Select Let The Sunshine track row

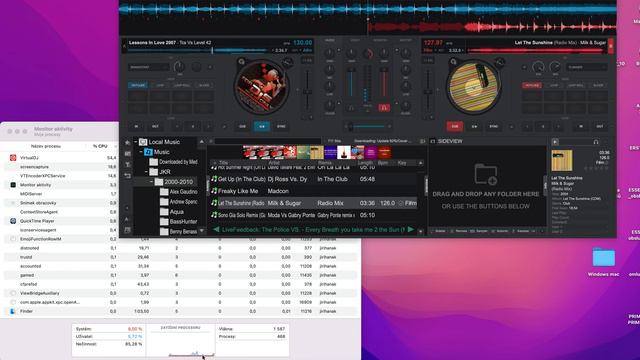[x=314, y=203]
